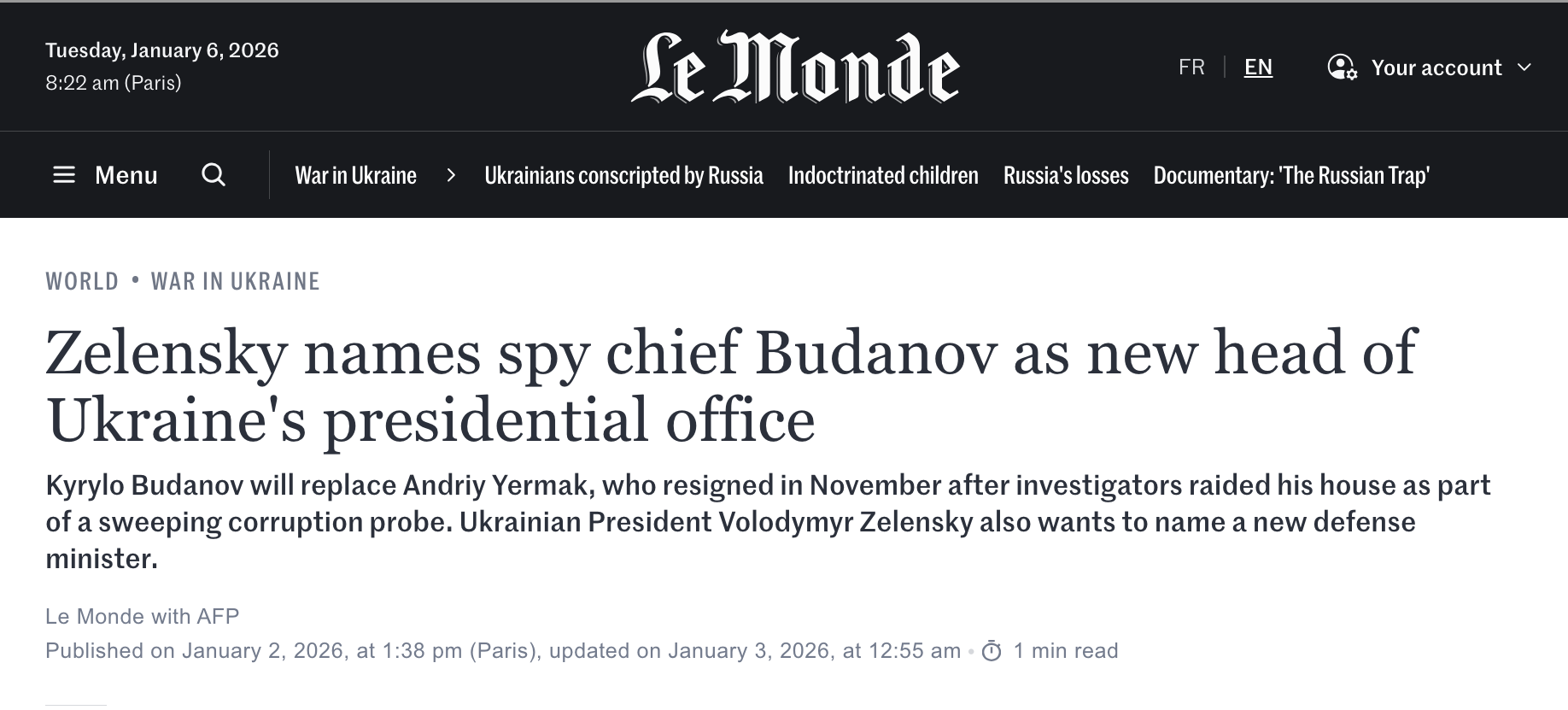Click the Le Monde with AFP byline
The width and height of the screenshot is (1568, 710).
point(142,616)
